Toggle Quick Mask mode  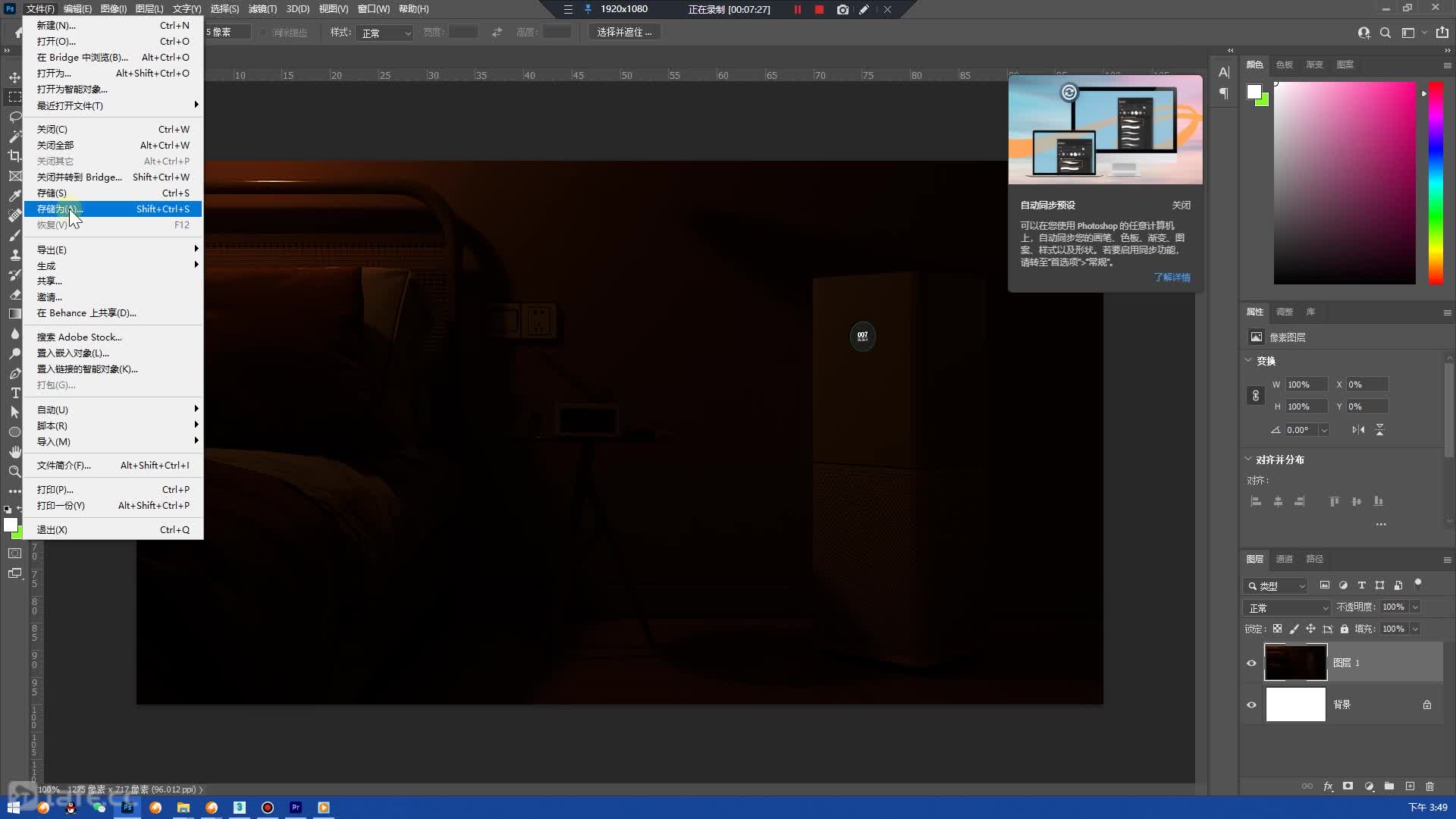(x=14, y=554)
